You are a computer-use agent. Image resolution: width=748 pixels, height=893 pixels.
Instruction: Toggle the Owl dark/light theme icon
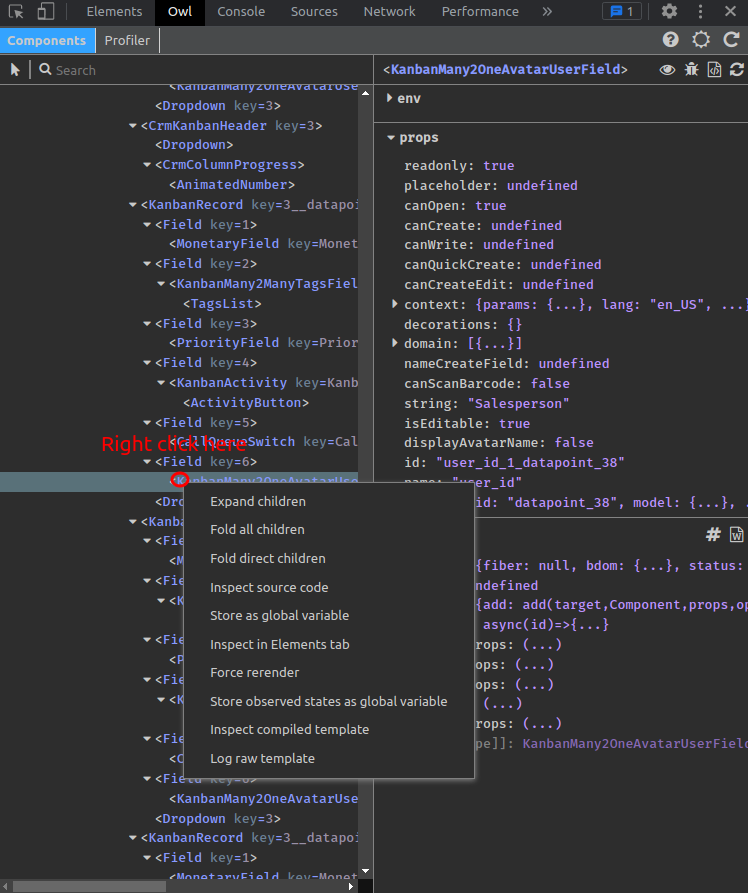click(701, 39)
